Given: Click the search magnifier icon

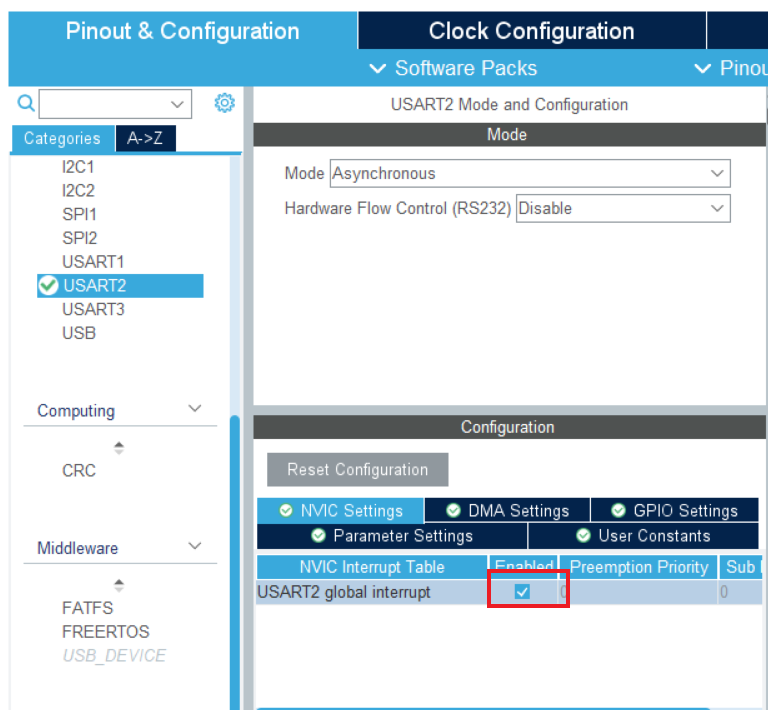Looking at the screenshot, I should point(25,103).
